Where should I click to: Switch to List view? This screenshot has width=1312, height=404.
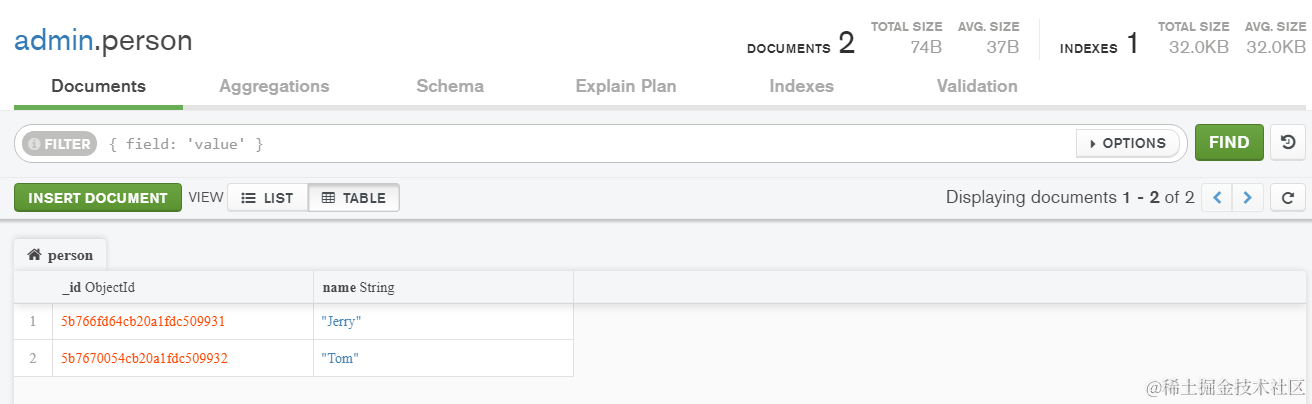tap(267, 198)
